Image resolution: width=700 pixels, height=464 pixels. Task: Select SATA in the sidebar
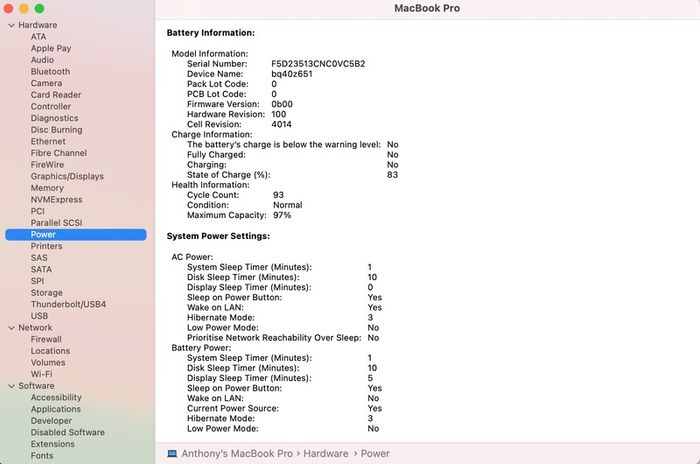42,269
